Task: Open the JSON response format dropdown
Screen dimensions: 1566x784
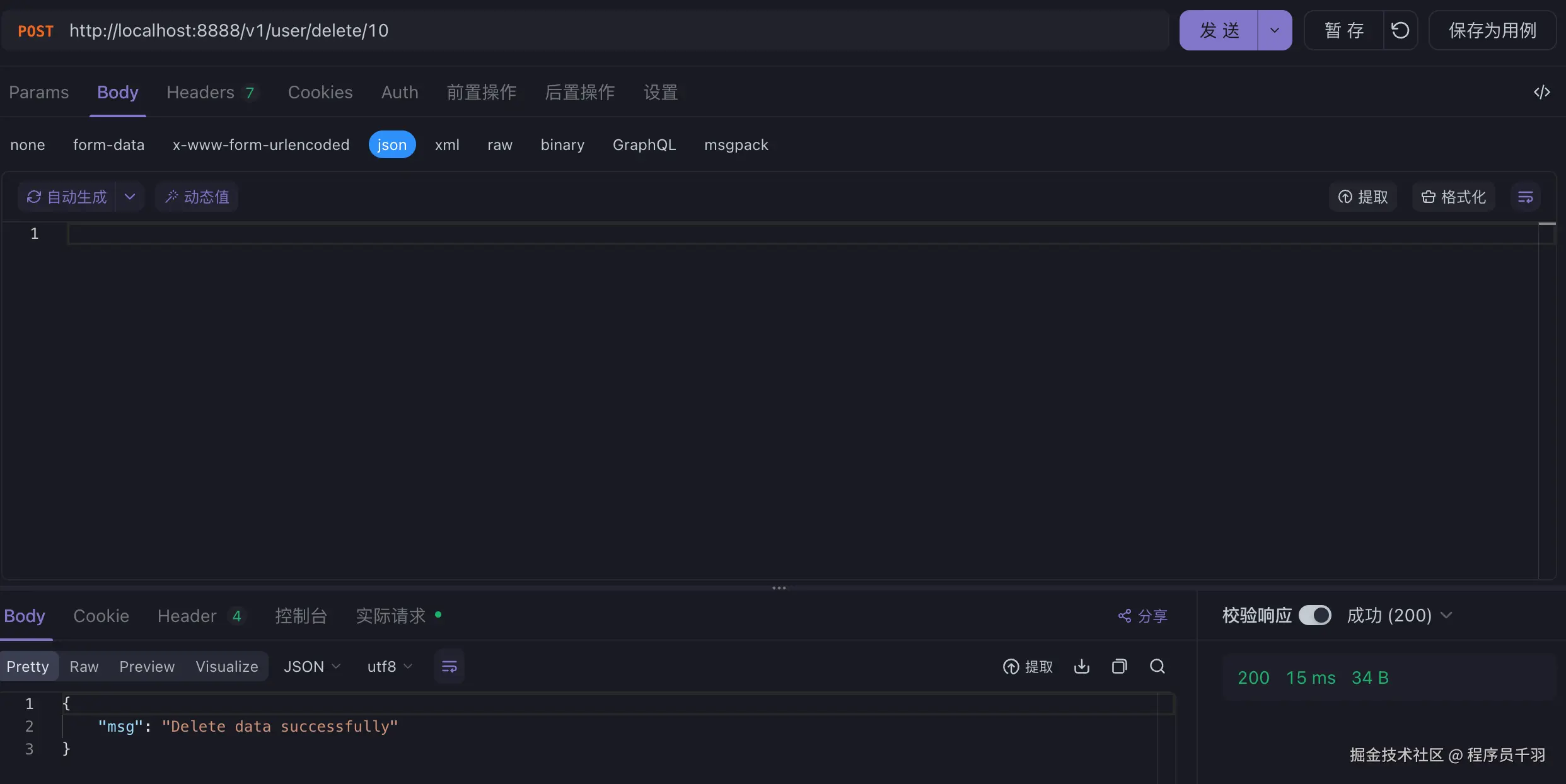Action: pyautogui.click(x=311, y=666)
